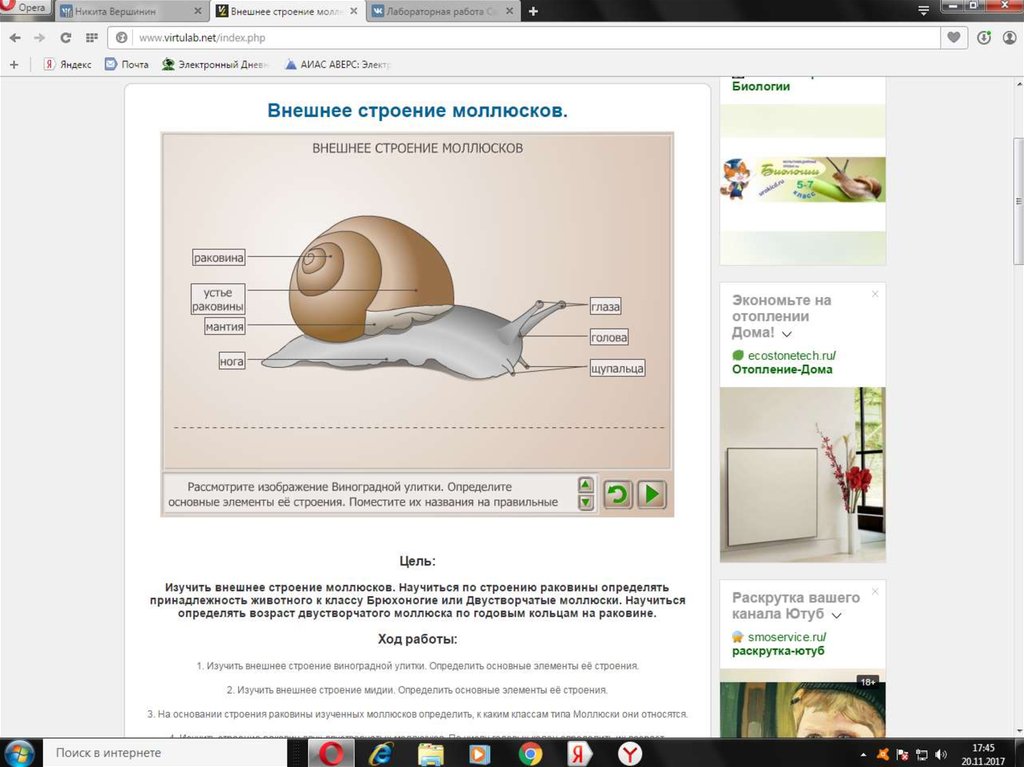Click the green restart arrow in the lab
This screenshot has height=767, width=1024.
coord(617,494)
